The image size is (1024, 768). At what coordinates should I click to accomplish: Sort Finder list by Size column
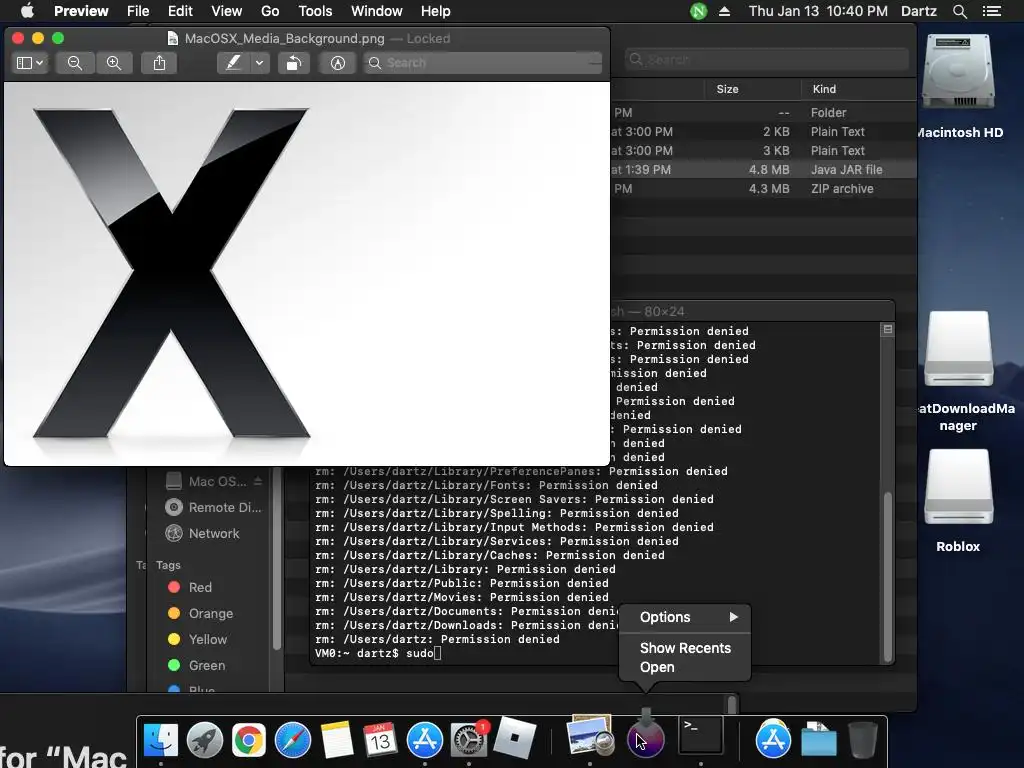tap(728, 89)
